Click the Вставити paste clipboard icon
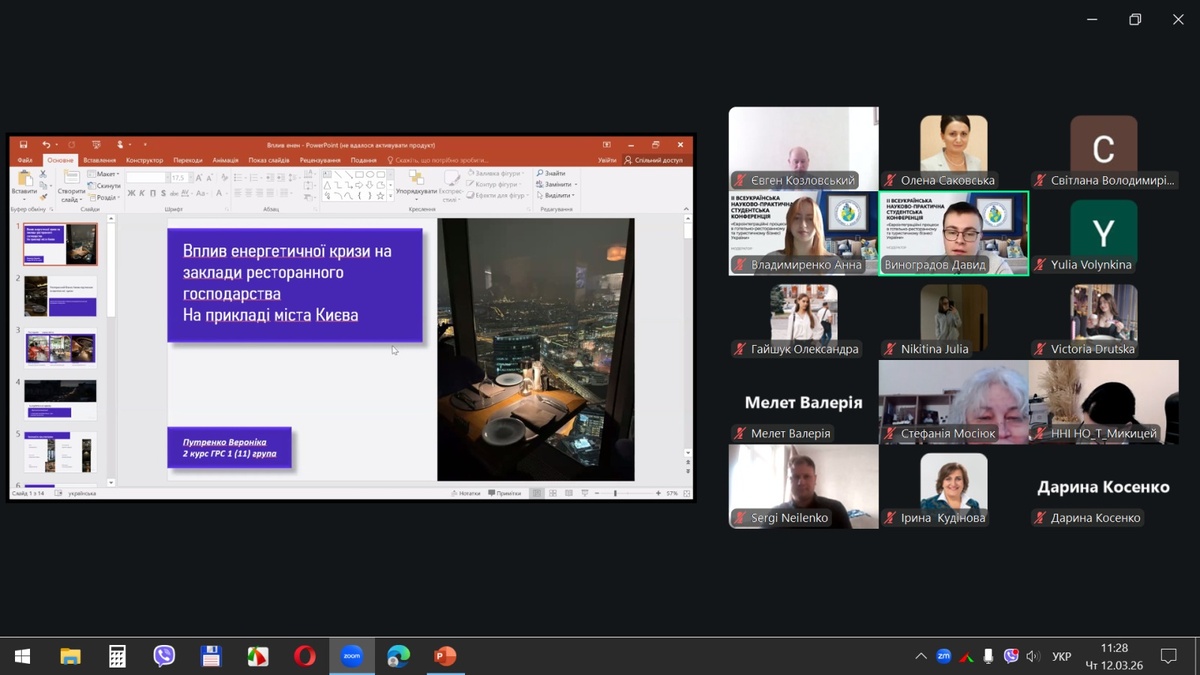1200x675 pixels. pyautogui.click(x=24, y=179)
